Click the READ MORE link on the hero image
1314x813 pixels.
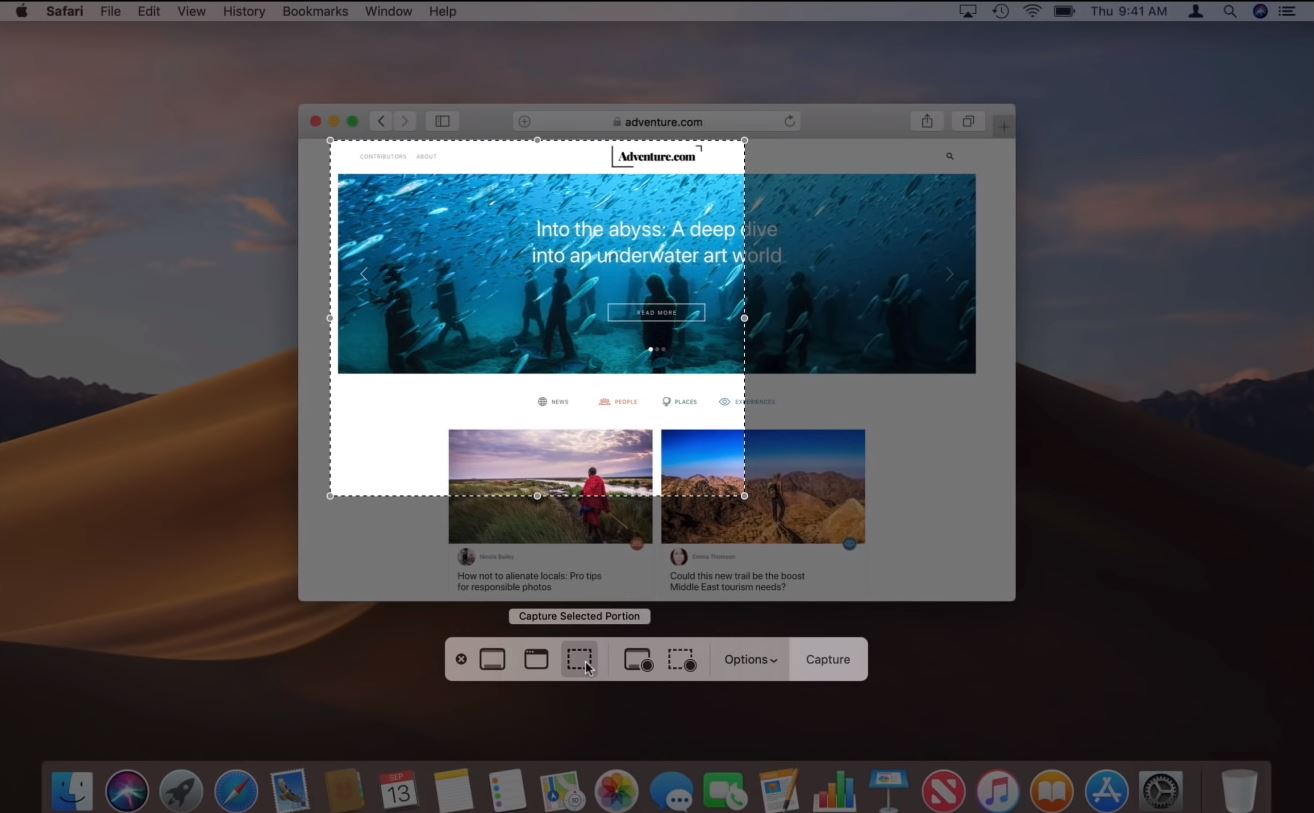656,312
